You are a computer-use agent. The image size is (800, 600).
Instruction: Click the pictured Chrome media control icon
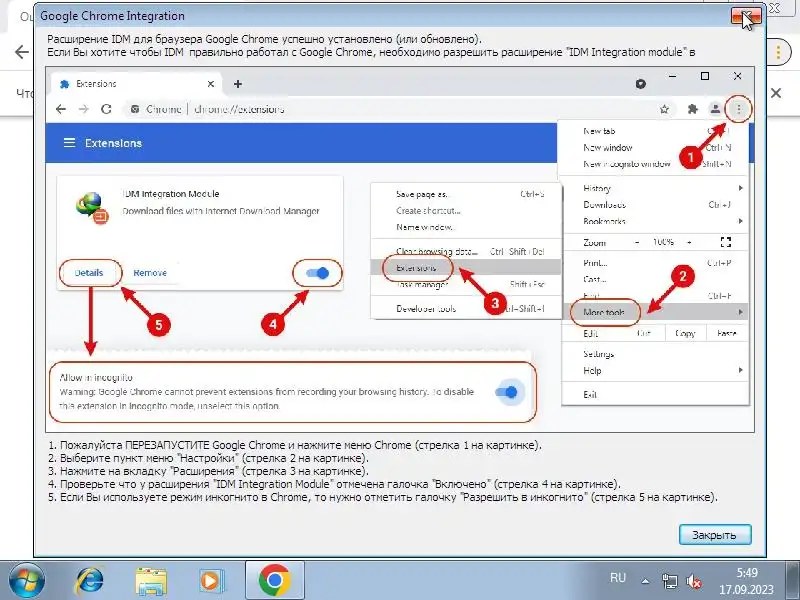(x=641, y=84)
